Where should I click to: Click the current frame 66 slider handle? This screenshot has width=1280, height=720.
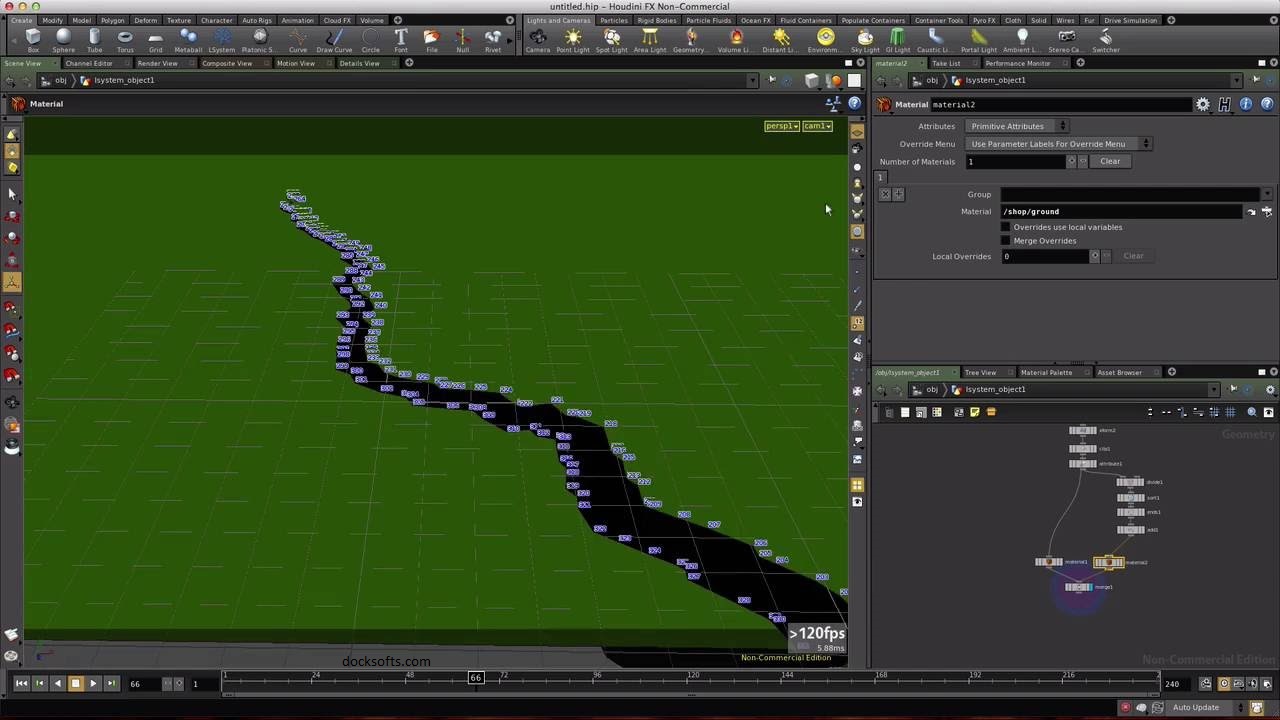[x=476, y=677]
